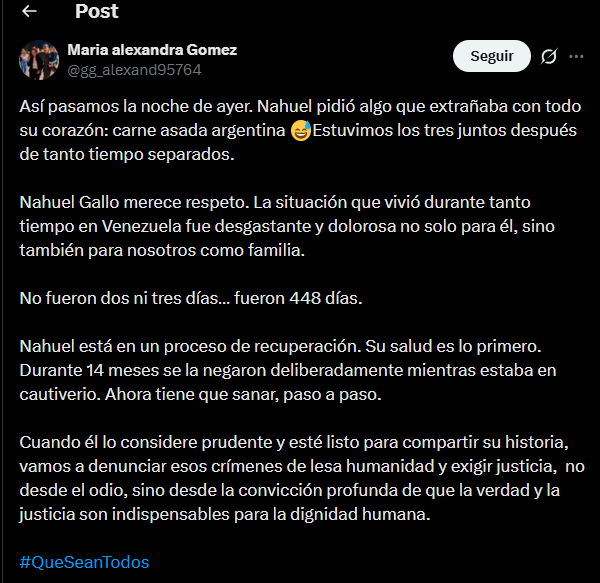The height and width of the screenshot is (583, 600).
Task: Click the text 'carne asada argentina'
Action: [x=199, y=130]
